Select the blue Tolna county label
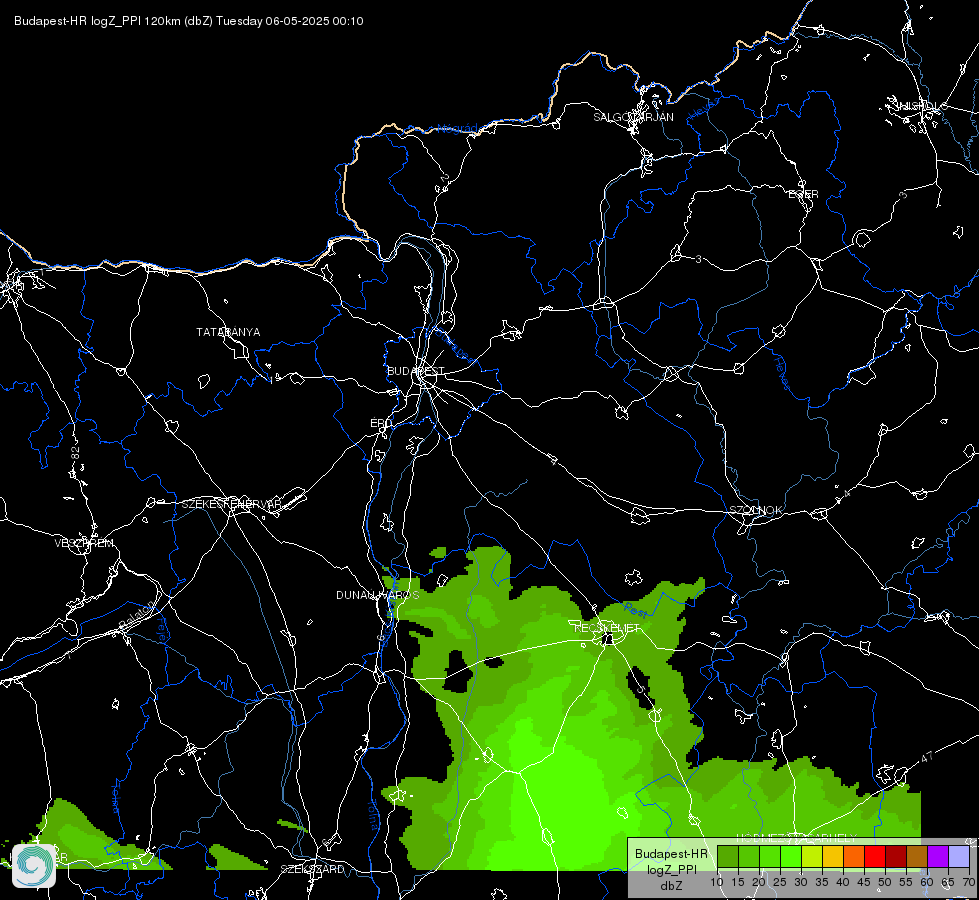Screen dimensions: 979x900 click(x=373, y=816)
